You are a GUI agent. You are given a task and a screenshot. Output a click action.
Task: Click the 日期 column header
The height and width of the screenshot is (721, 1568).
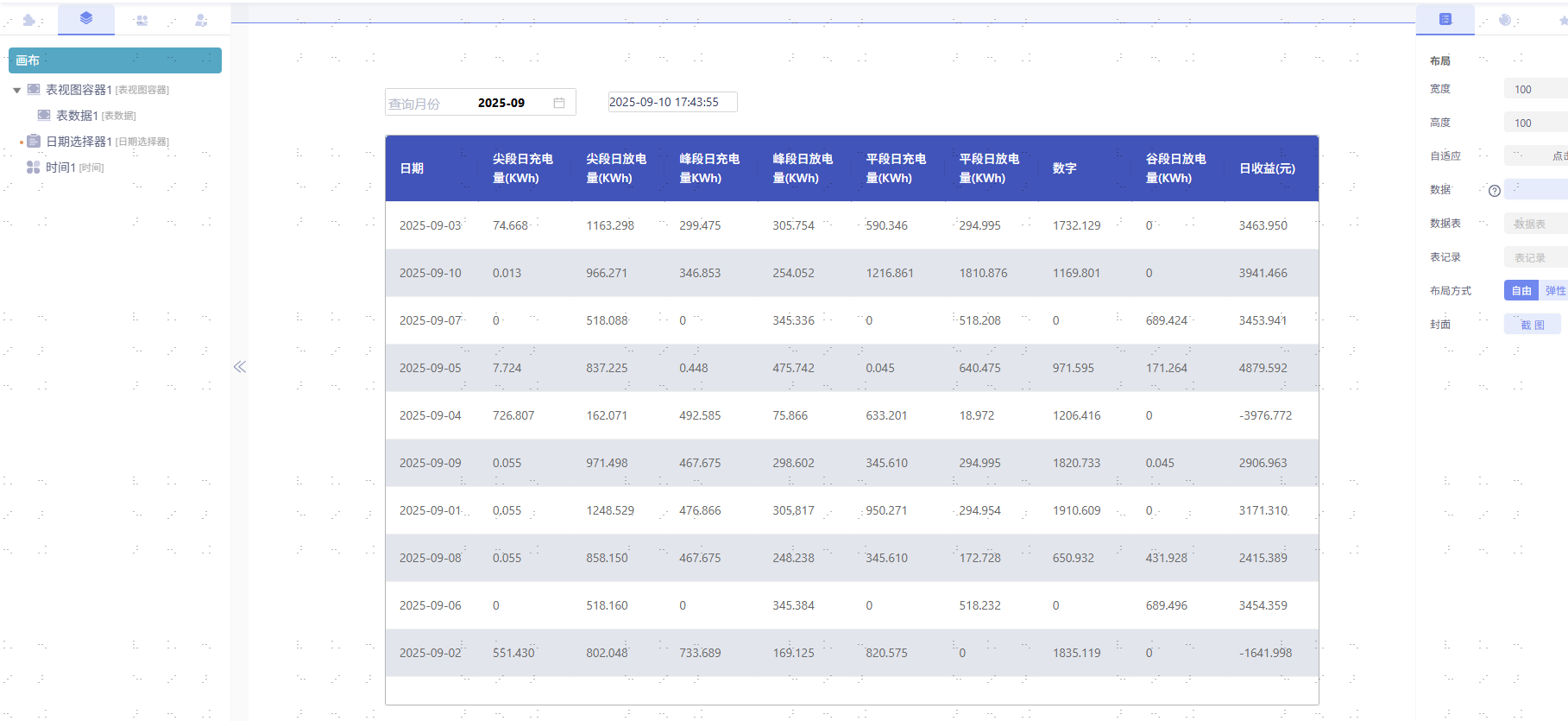point(412,168)
